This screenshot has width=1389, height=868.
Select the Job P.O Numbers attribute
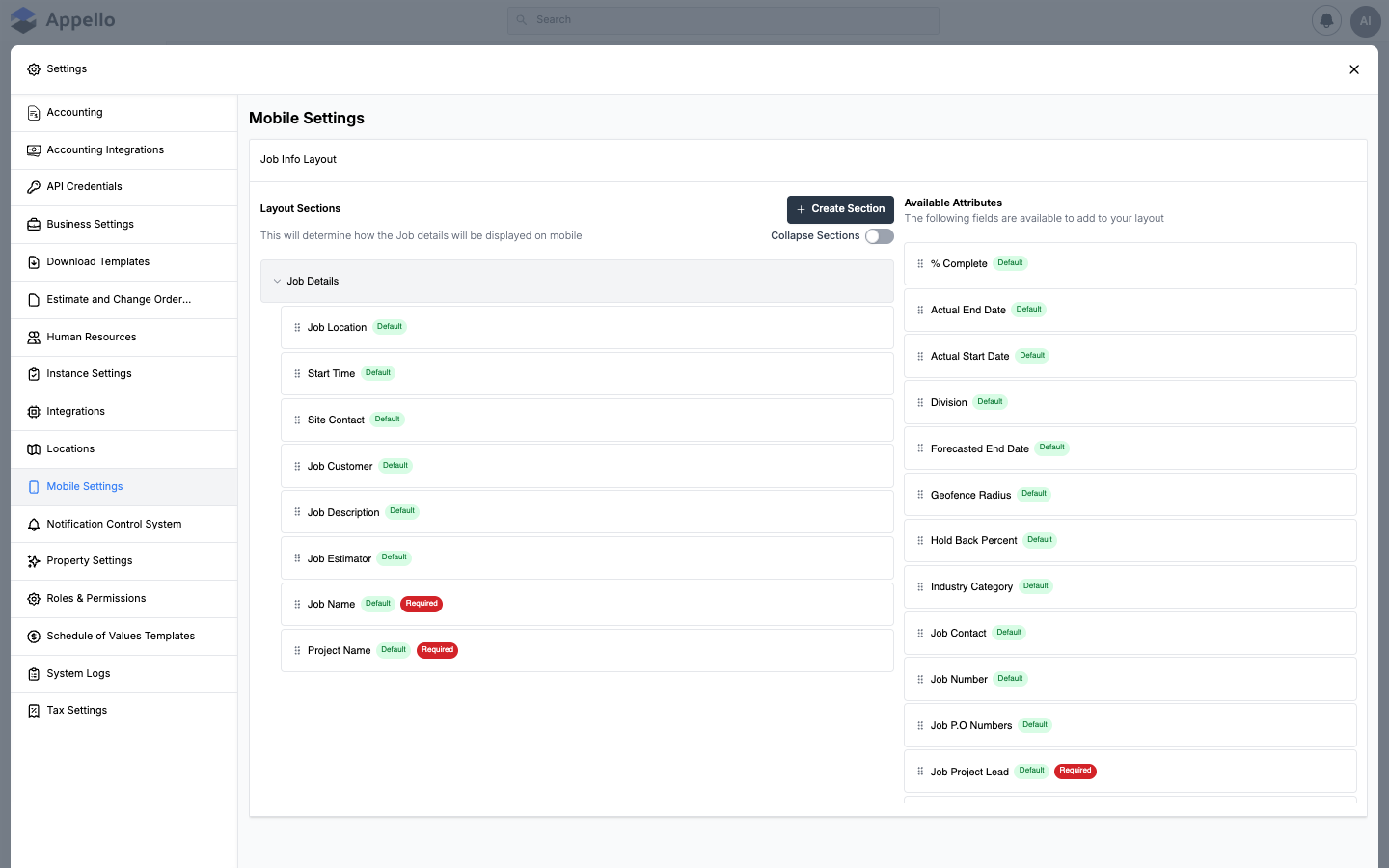click(1130, 726)
